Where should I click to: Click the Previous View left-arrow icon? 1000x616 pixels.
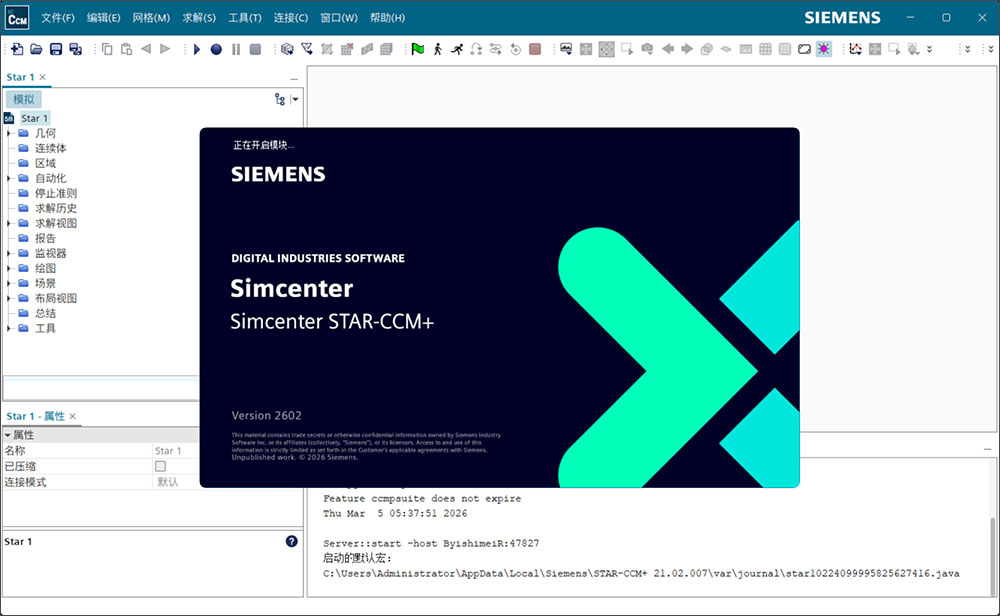pos(668,49)
